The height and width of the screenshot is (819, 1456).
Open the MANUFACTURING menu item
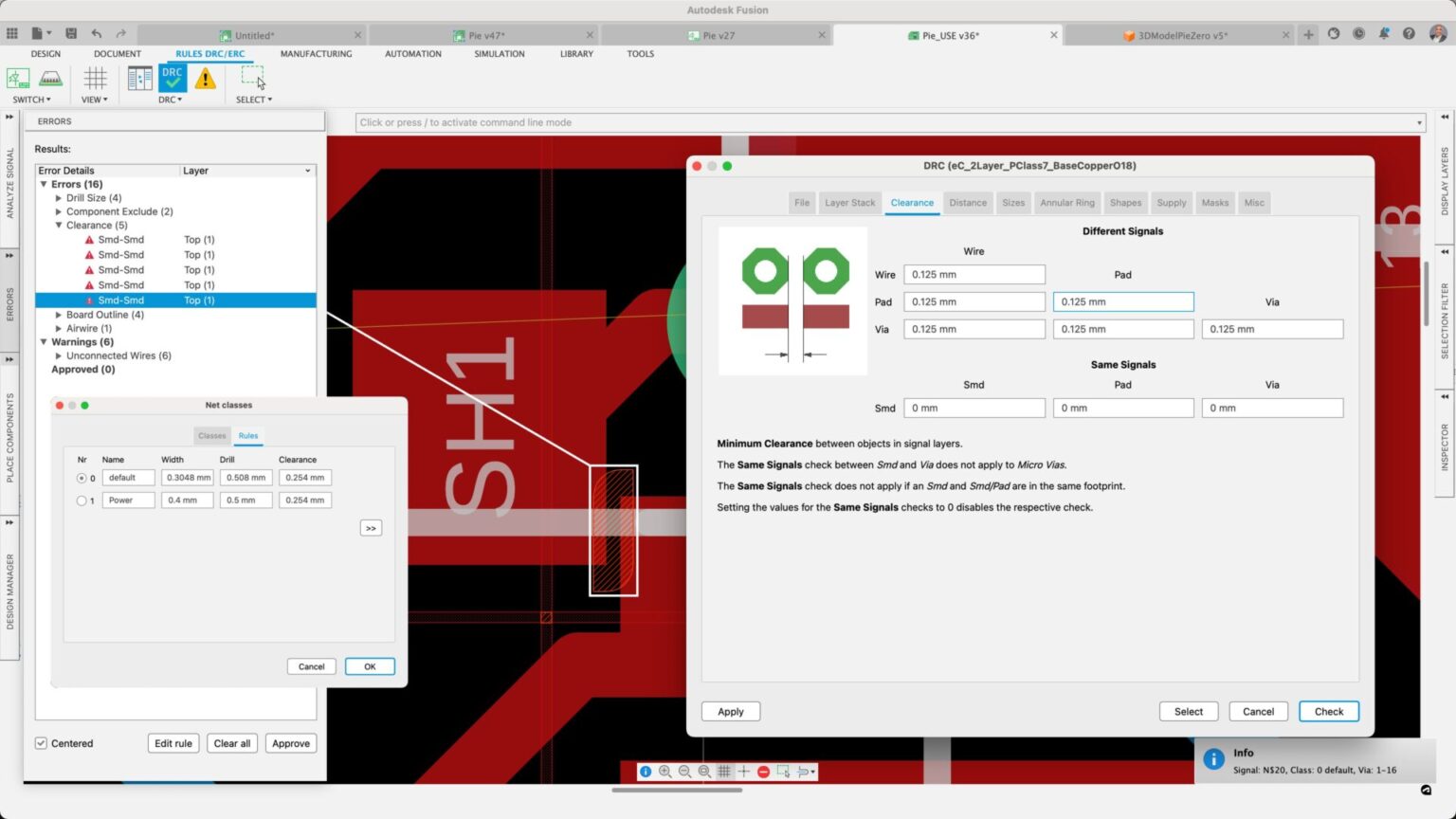coord(316,54)
